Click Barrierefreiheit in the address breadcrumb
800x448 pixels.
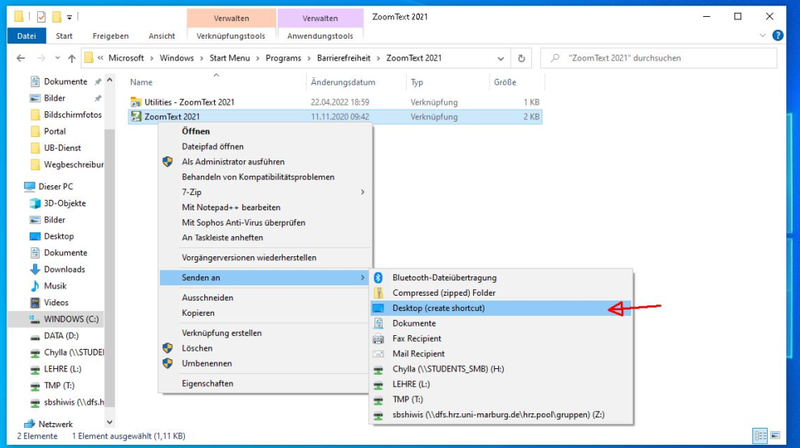[344, 58]
